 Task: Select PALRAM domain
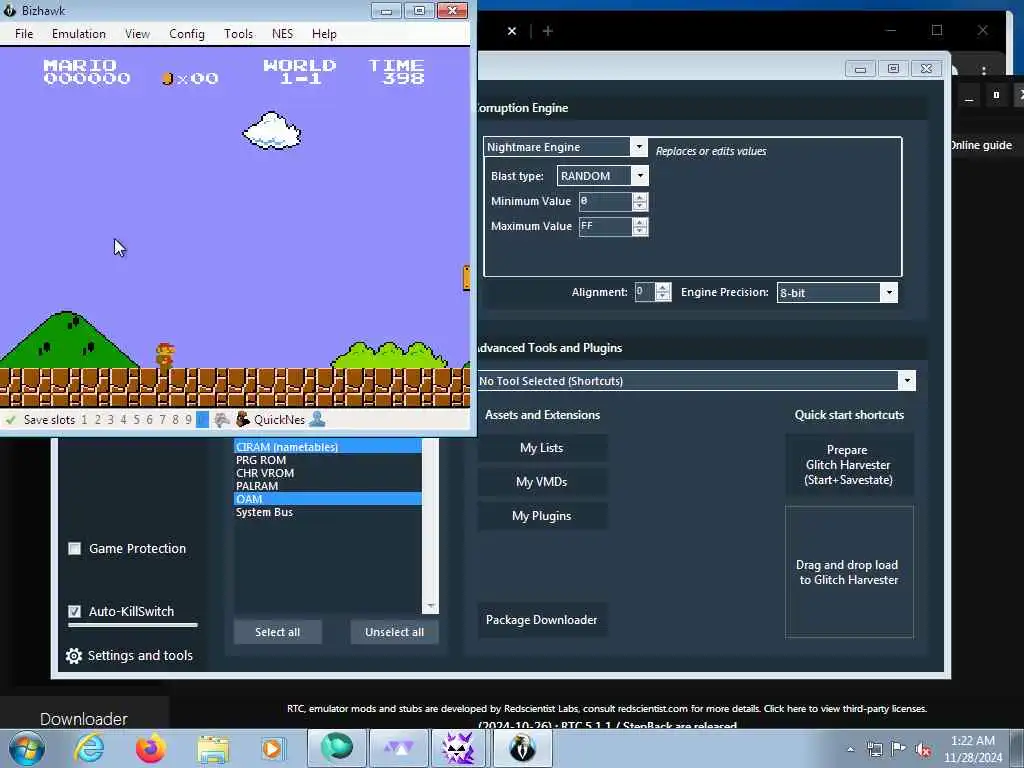328,486
